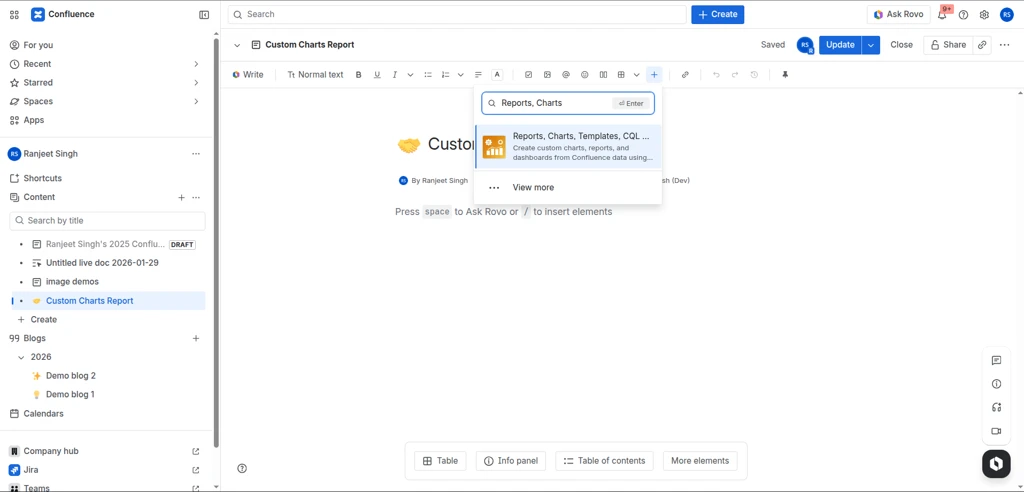The height and width of the screenshot is (492, 1024).
Task: Click the Write AI button
Action: 248,74
